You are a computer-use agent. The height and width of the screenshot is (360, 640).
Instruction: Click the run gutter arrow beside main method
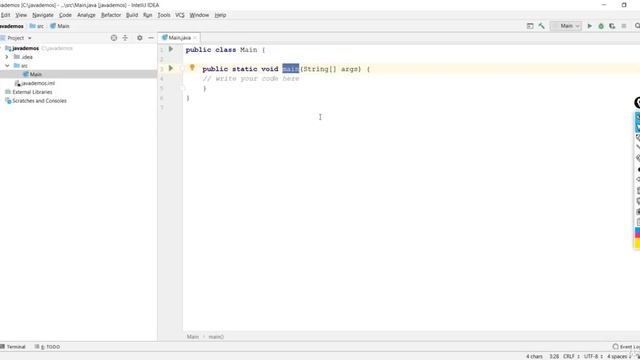point(171,69)
